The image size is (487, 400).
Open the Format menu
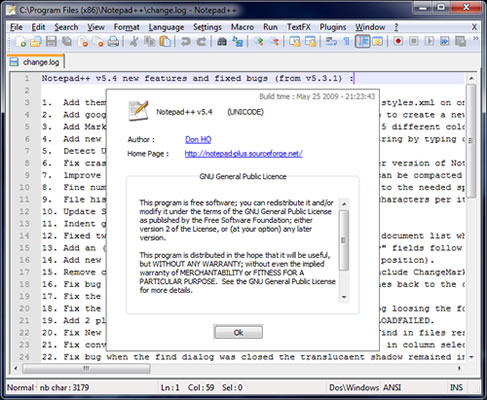[x=127, y=27]
